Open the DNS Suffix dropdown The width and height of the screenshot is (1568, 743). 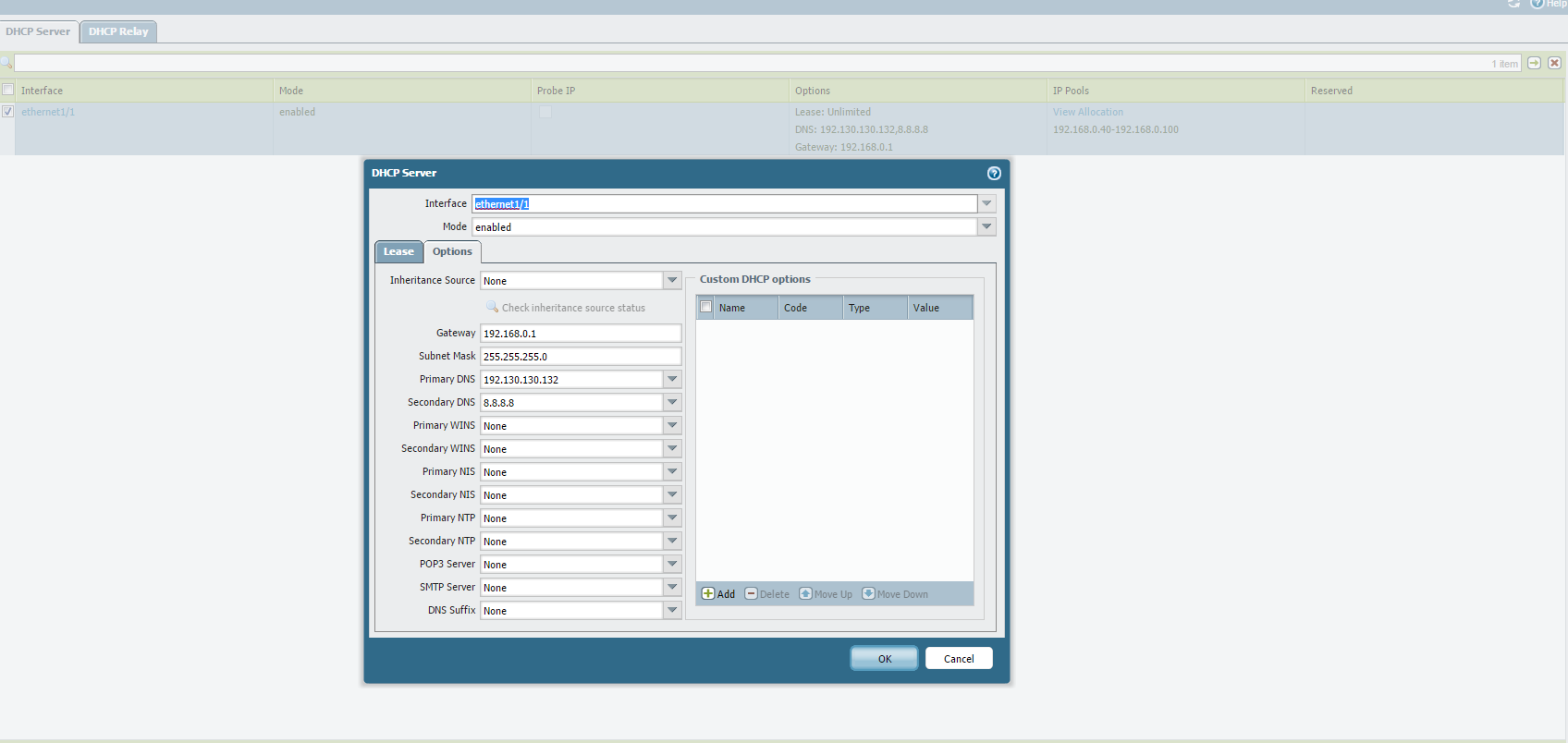coord(672,610)
